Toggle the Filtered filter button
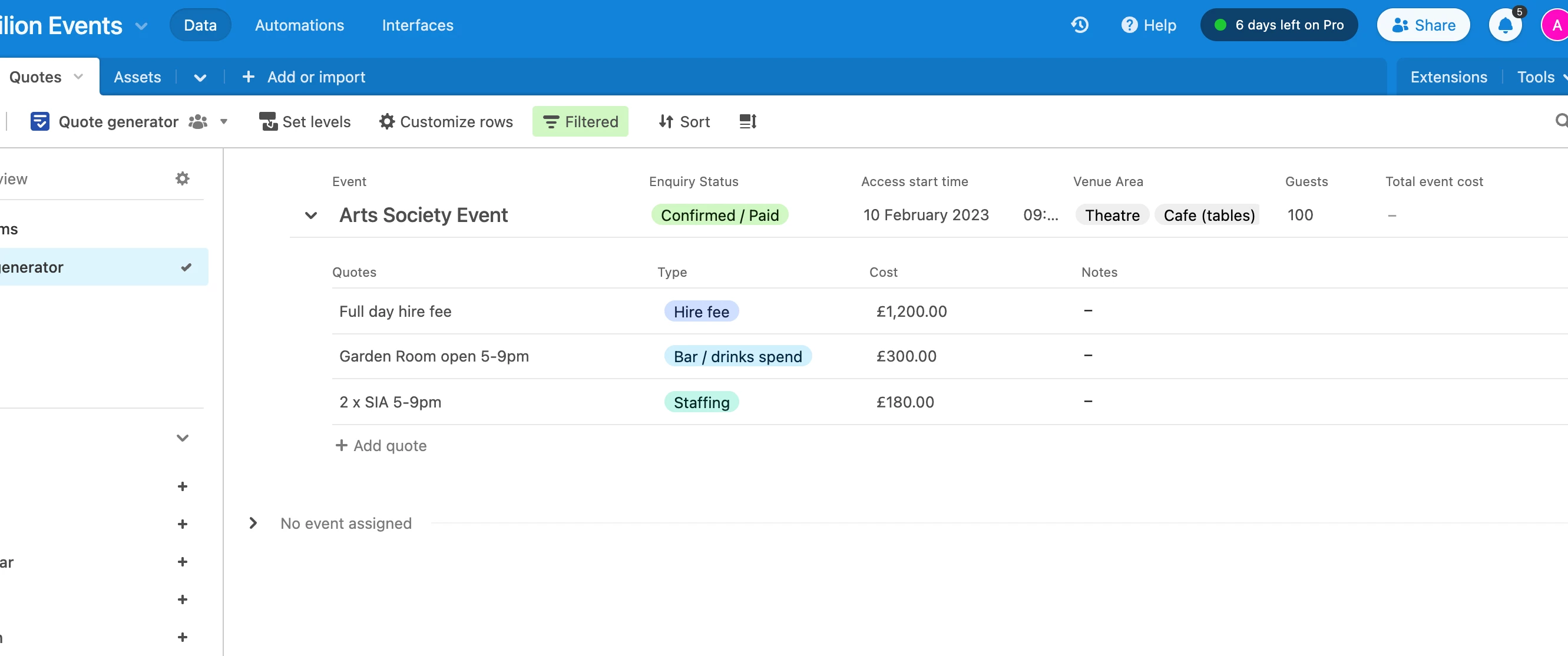1568x656 pixels. point(580,122)
